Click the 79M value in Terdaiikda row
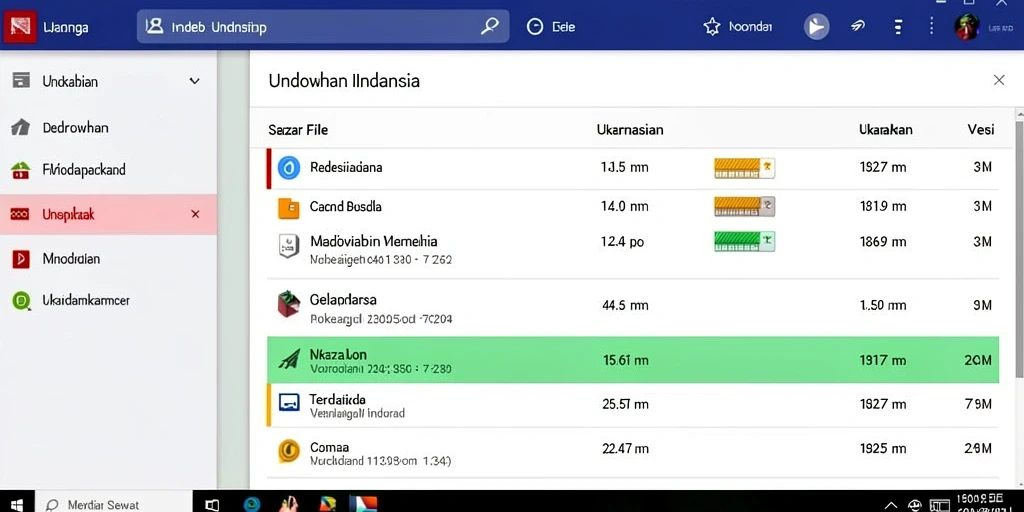 pos(978,404)
